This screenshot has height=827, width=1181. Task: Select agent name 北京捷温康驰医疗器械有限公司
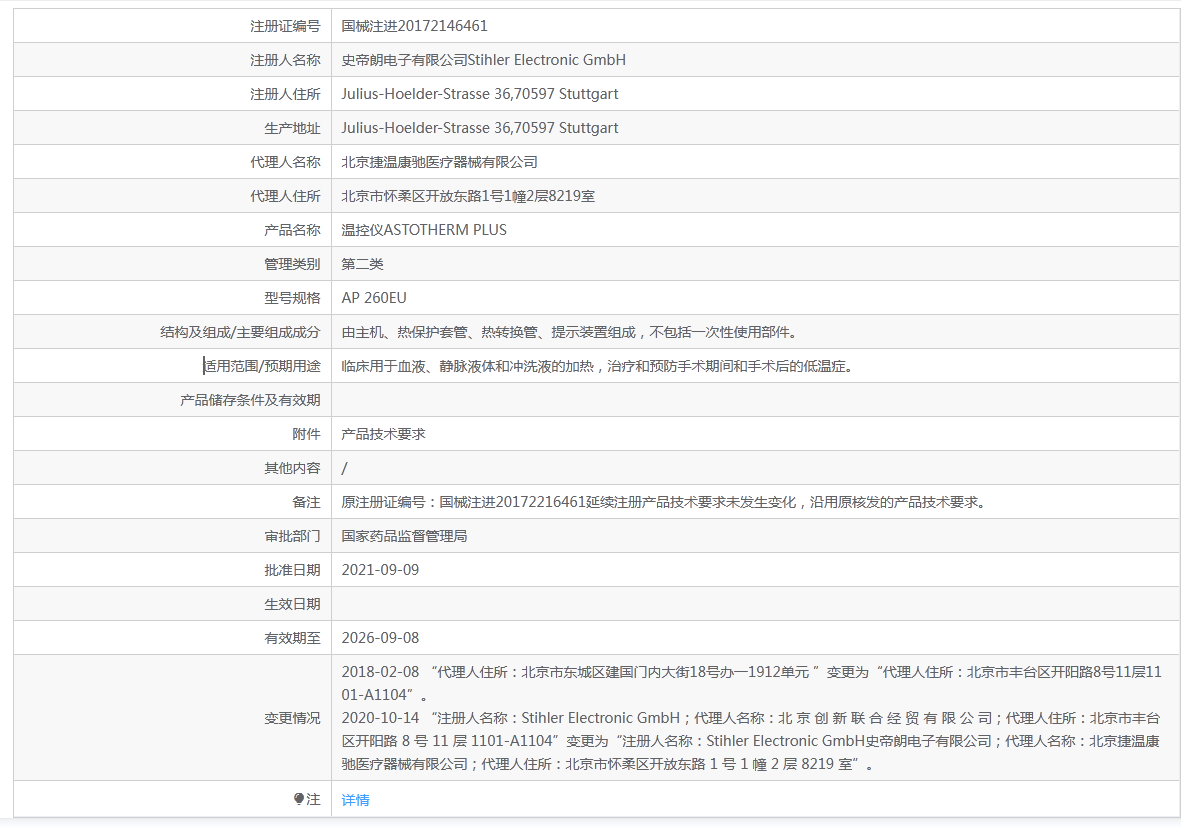point(439,162)
